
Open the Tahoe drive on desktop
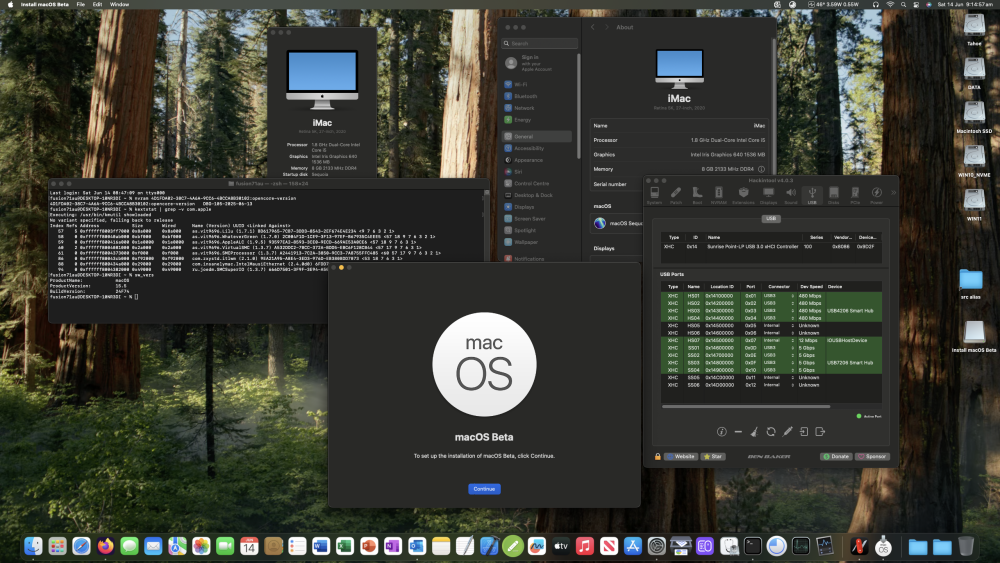(974, 29)
